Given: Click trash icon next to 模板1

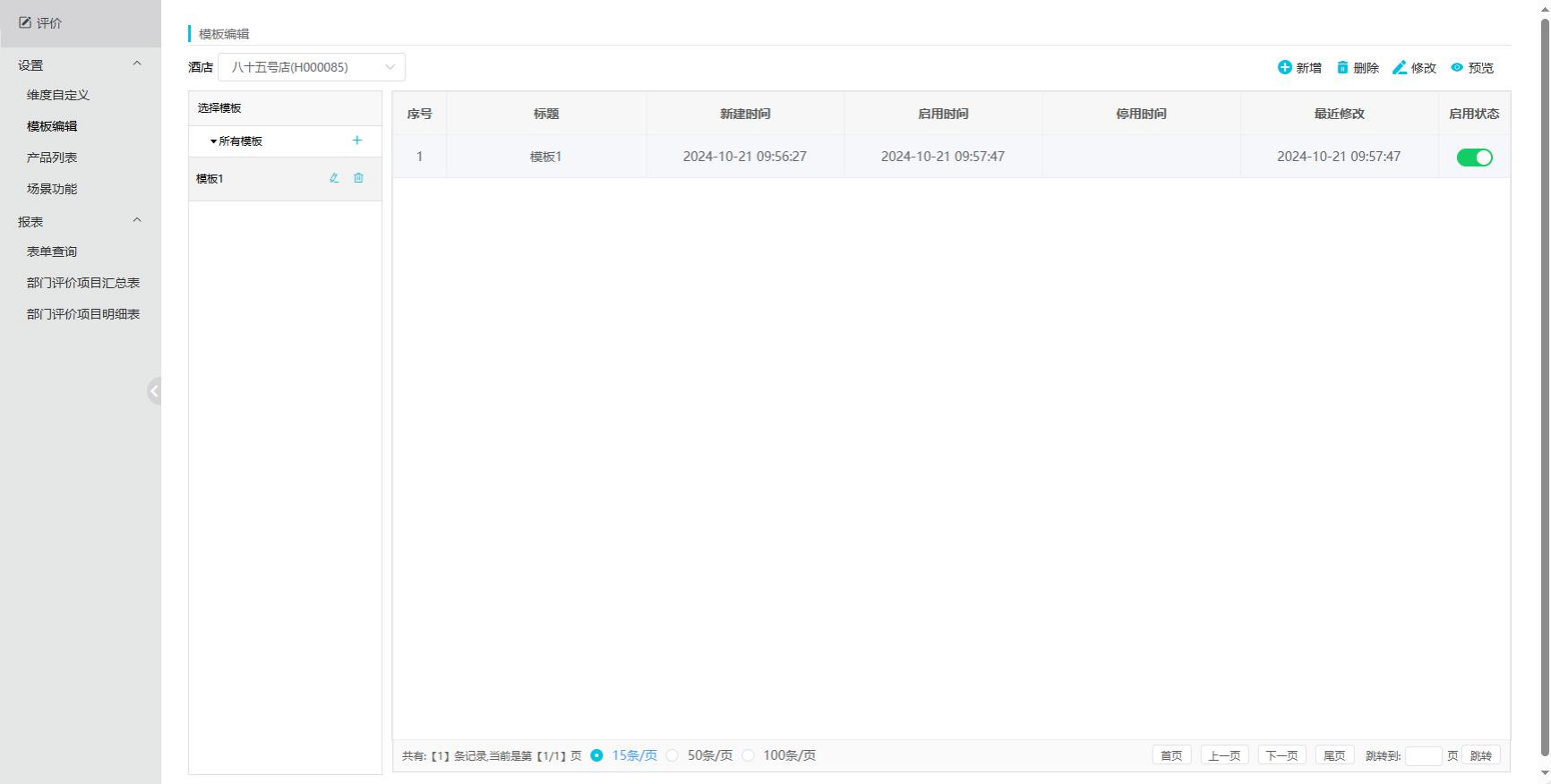Looking at the screenshot, I should tap(358, 178).
